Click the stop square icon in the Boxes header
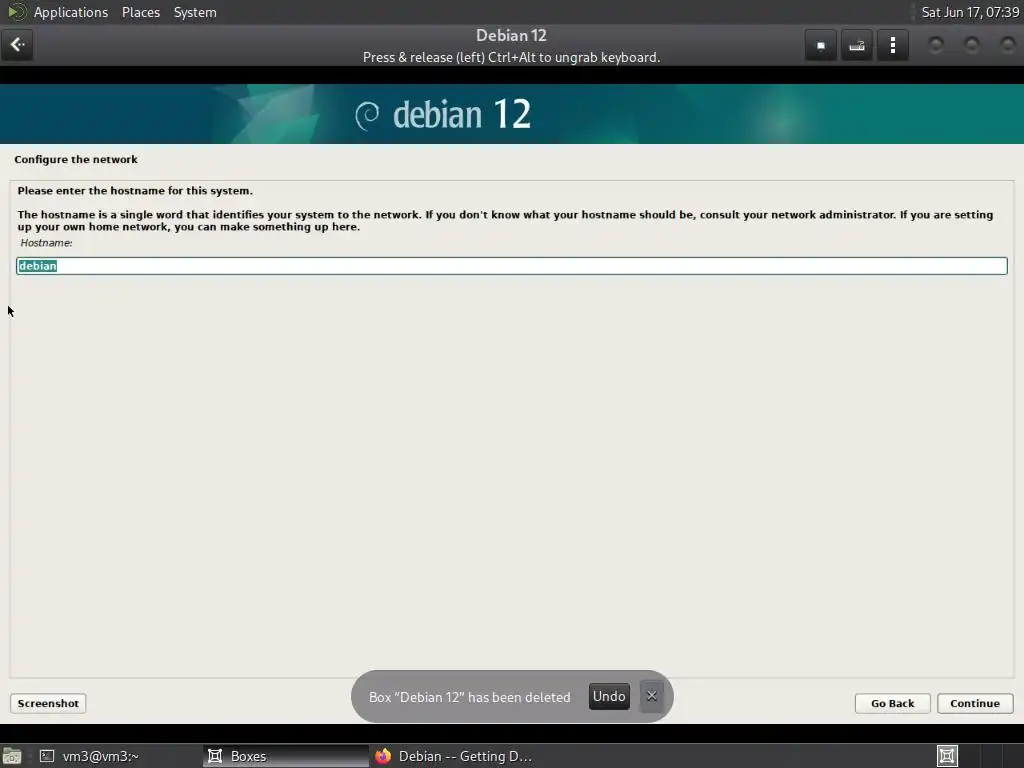Viewport: 1024px width, 768px height. pyautogui.click(x=821, y=45)
